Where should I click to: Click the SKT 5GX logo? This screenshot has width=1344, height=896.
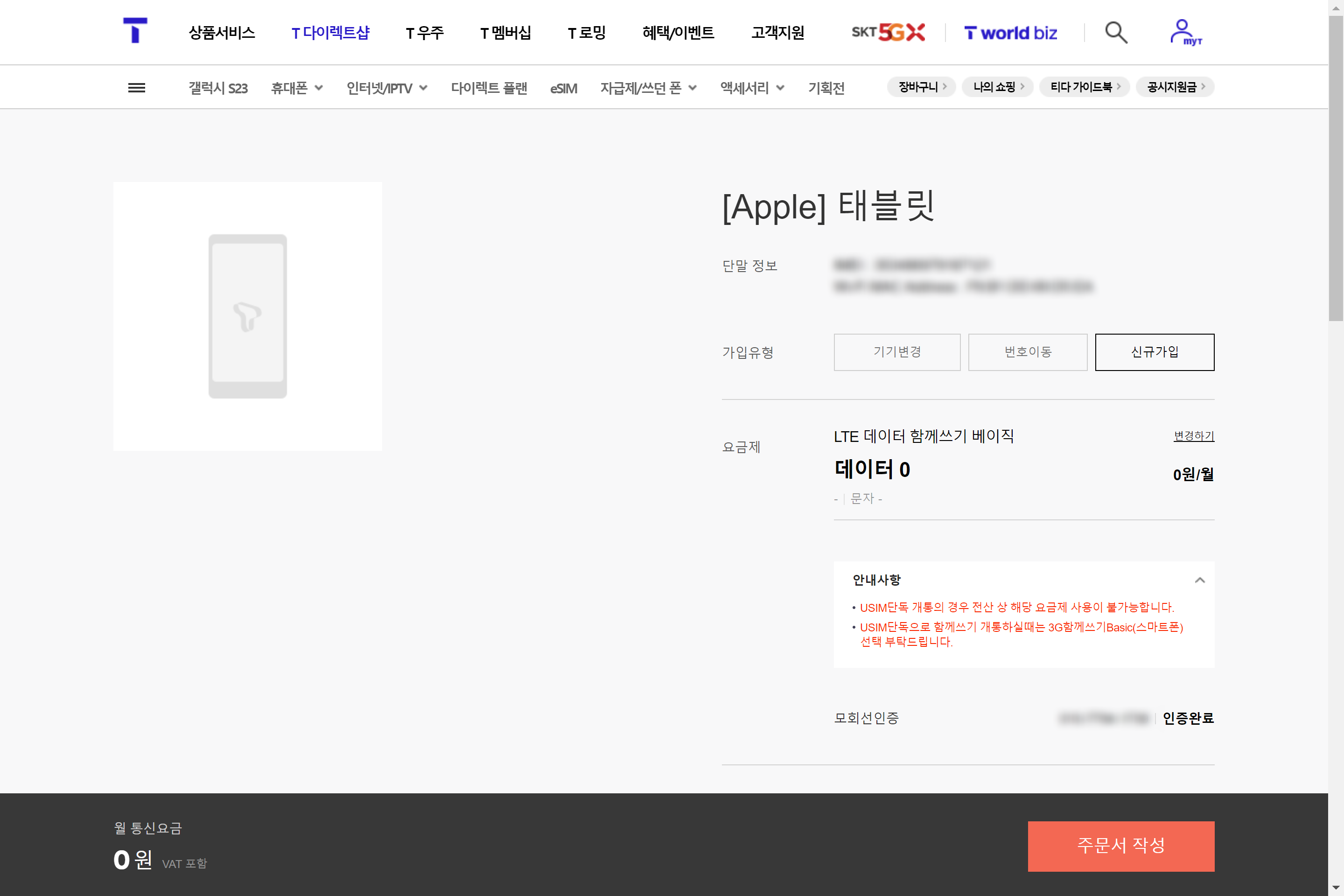pyautogui.click(x=888, y=33)
